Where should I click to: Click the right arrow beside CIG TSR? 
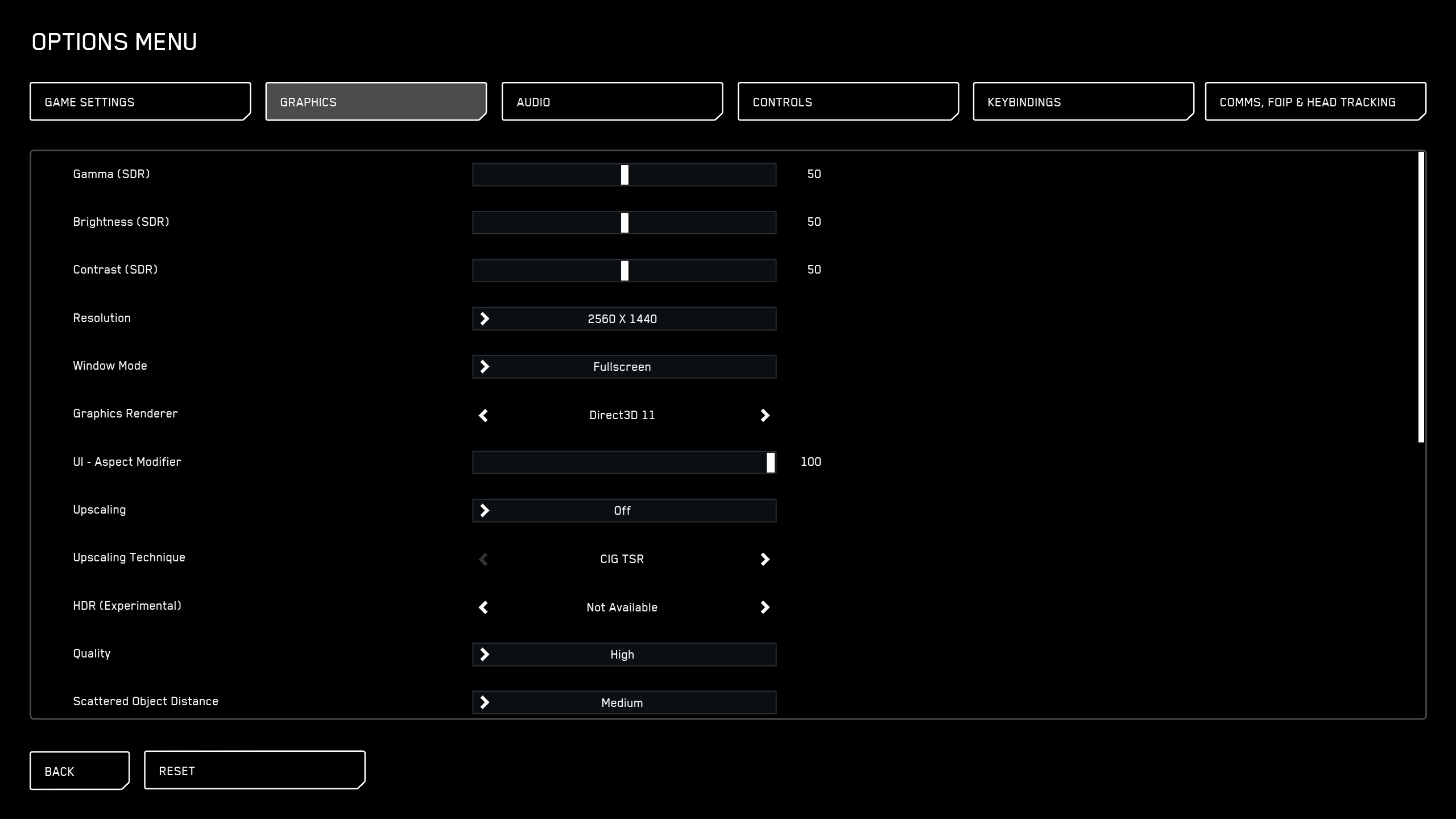(x=765, y=559)
